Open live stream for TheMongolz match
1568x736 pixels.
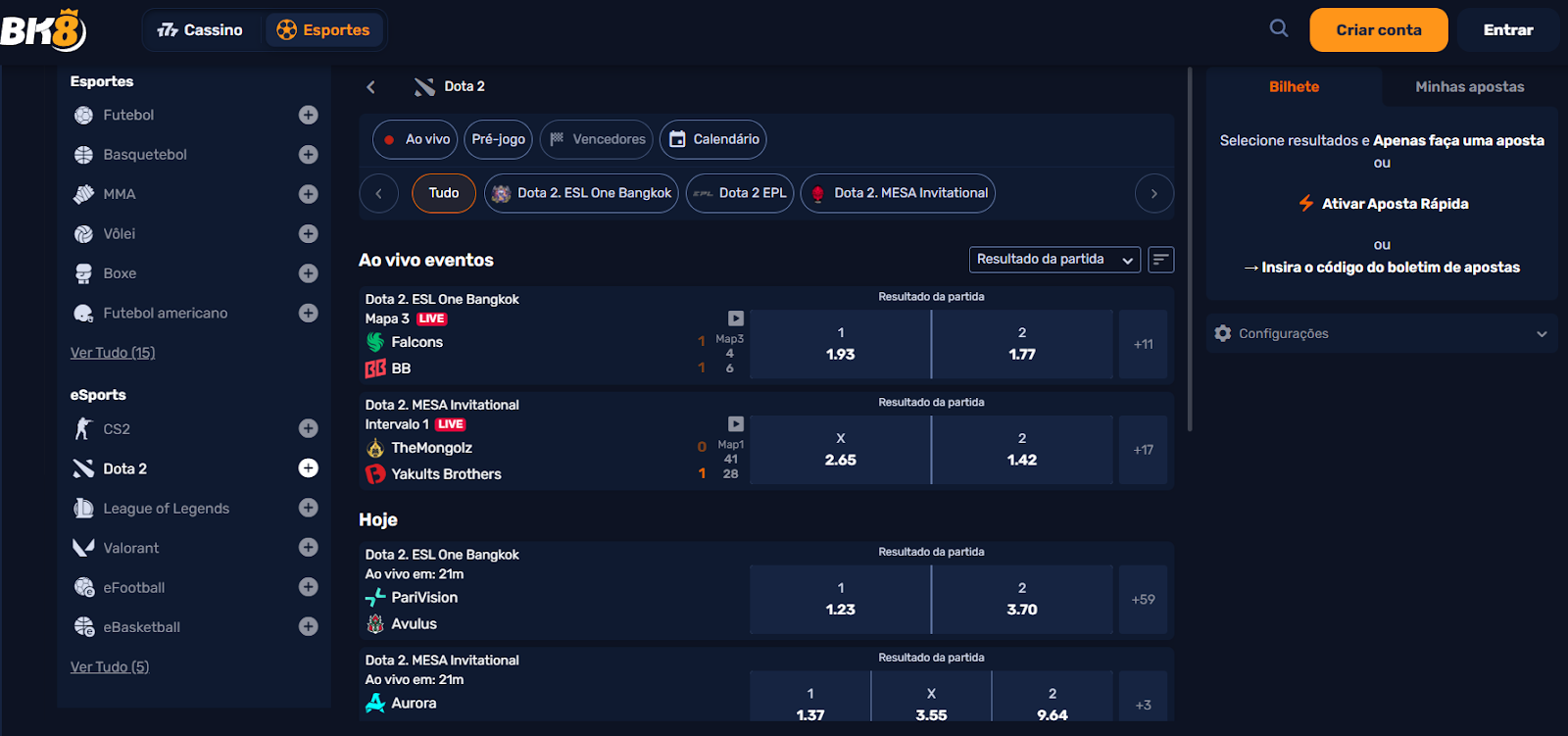coord(736,424)
